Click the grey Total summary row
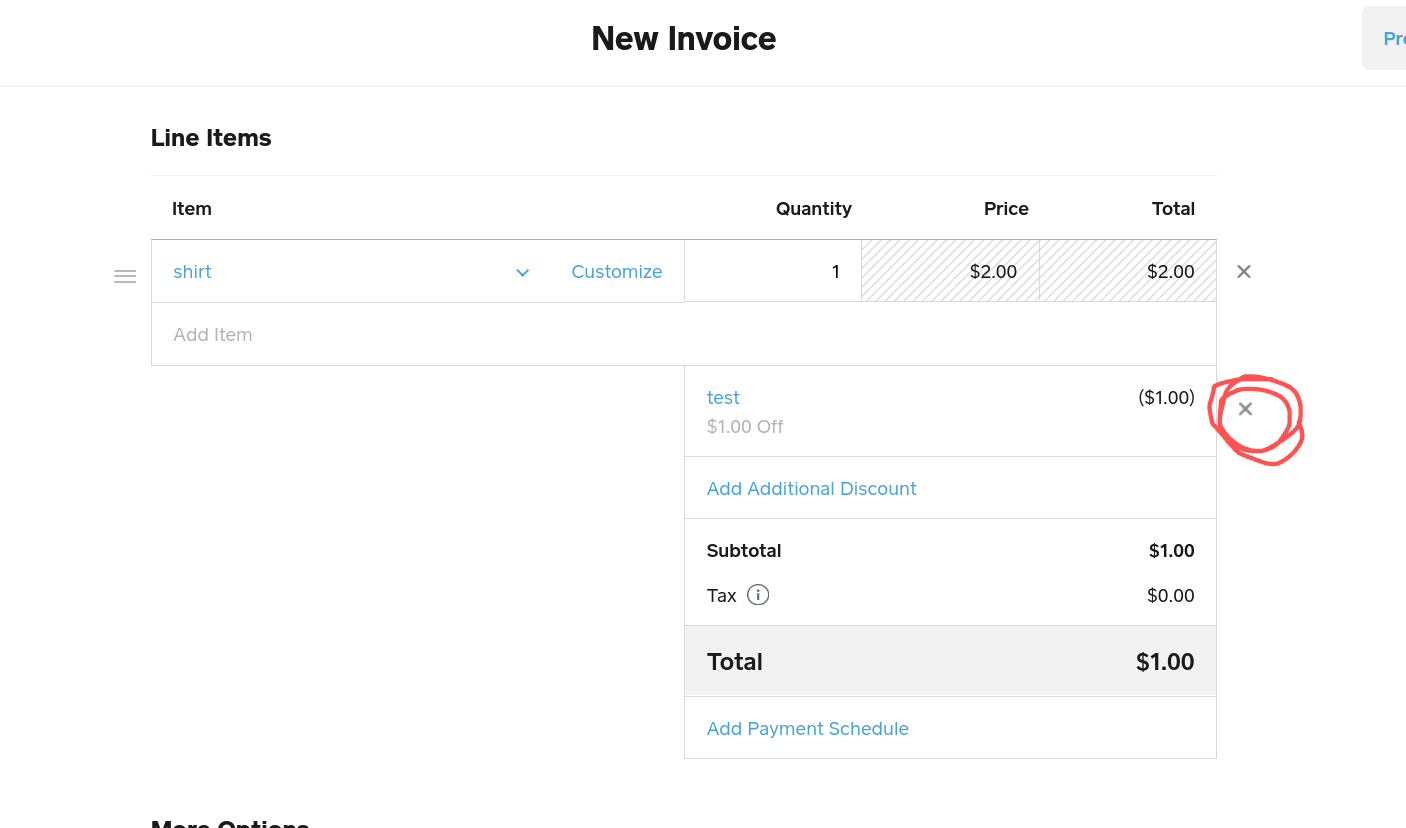The width and height of the screenshot is (1406, 828). point(950,662)
